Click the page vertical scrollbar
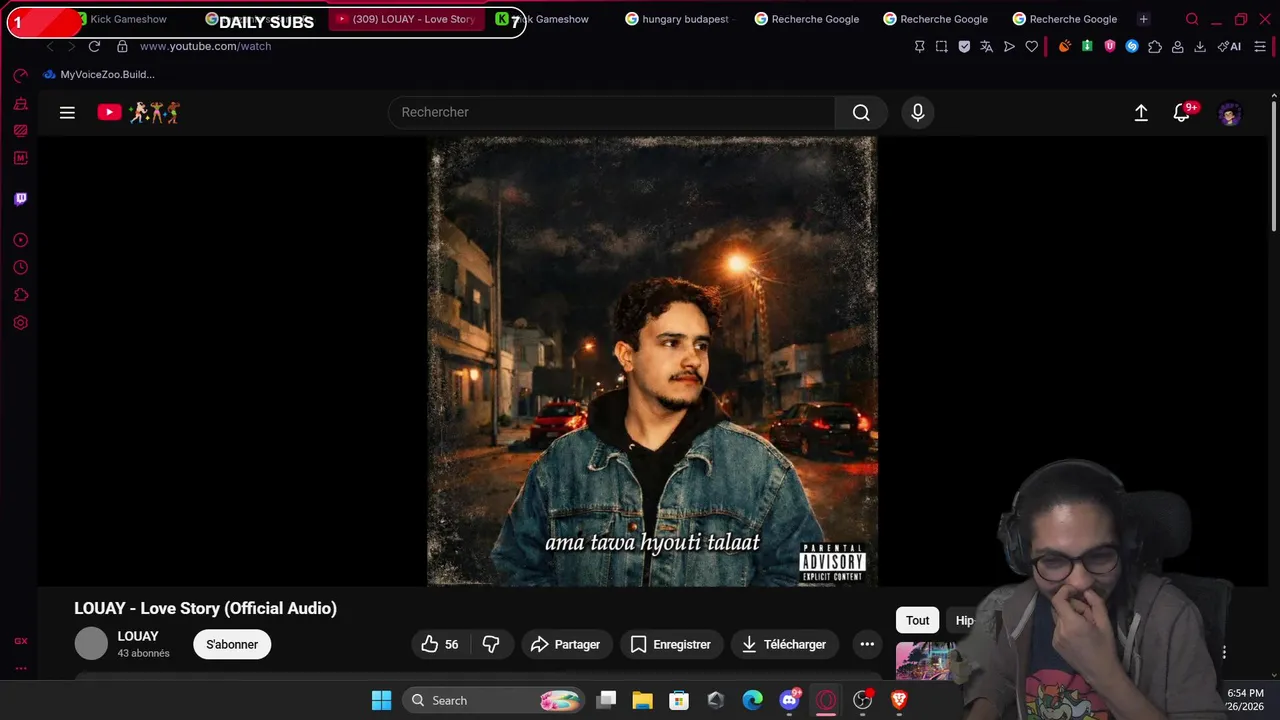Image resolution: width=1280 pixels, height=720 pixels. pyautogui.click(x=1273, y=165)
